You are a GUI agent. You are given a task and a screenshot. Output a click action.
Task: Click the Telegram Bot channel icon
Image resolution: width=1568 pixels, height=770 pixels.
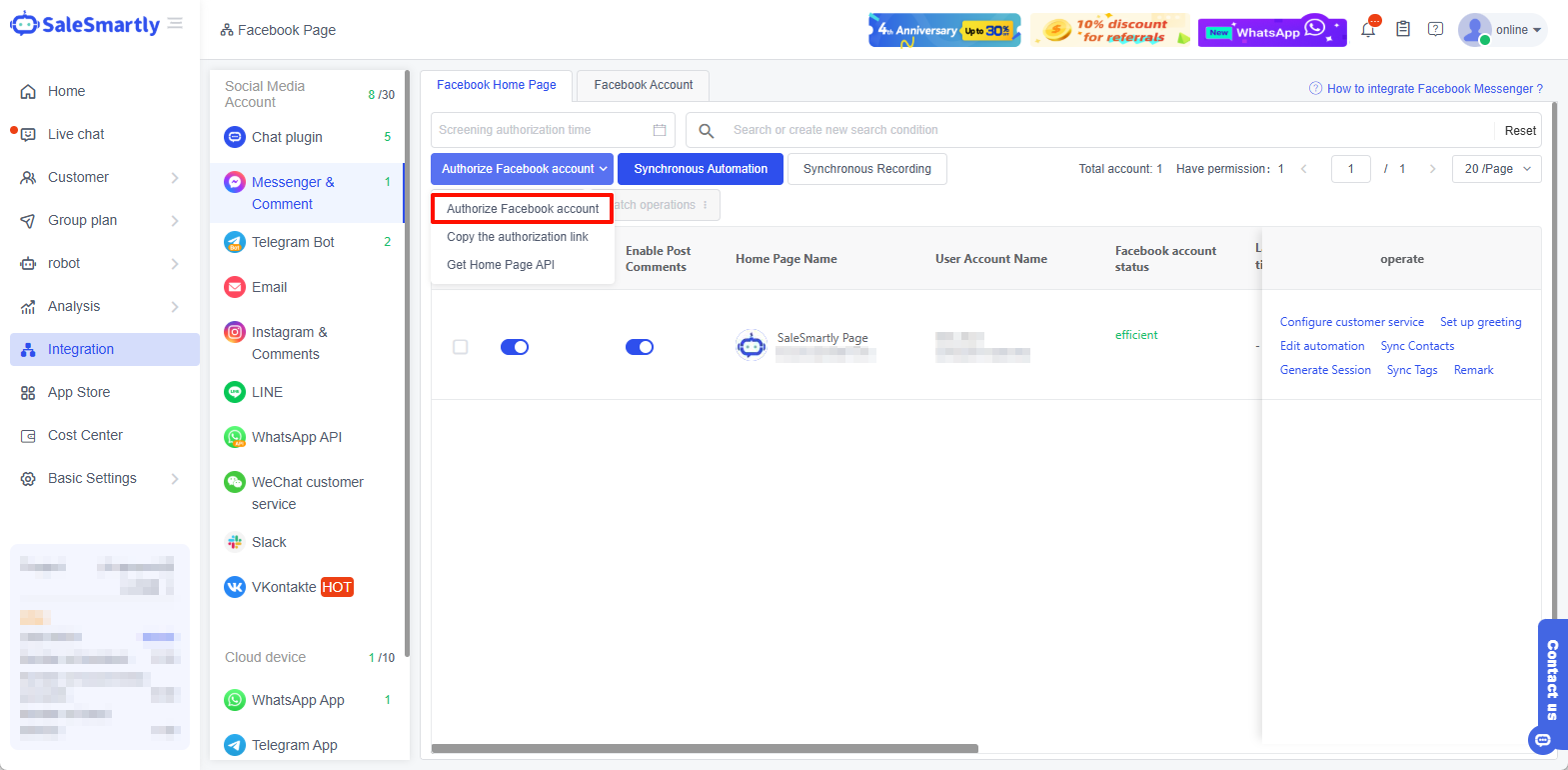(235, 242)
